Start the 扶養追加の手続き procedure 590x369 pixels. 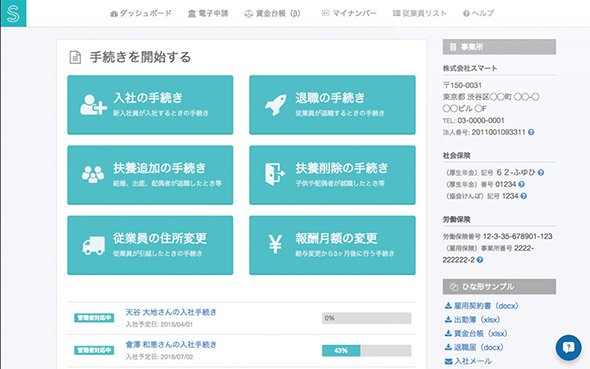pos(150,175)
